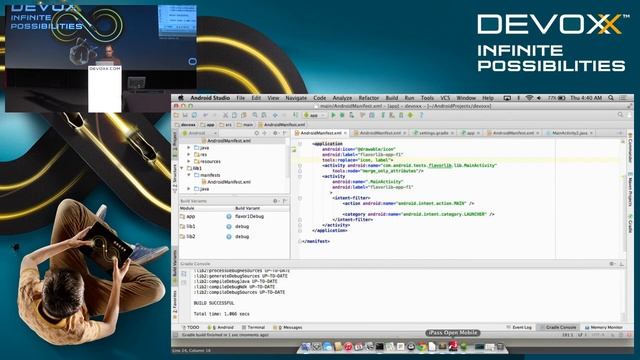Click the Open folder toolbar icon
Screen dimensions: 640x360
[177, 116]
